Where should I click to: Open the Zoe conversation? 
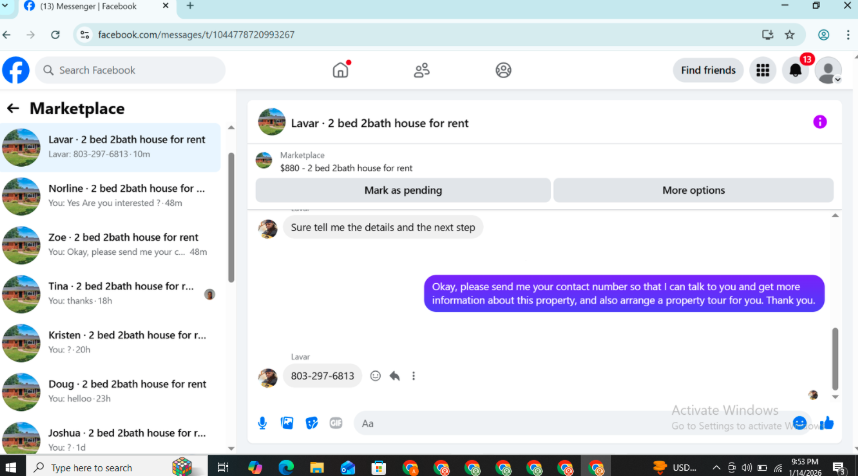pos(111,245)
